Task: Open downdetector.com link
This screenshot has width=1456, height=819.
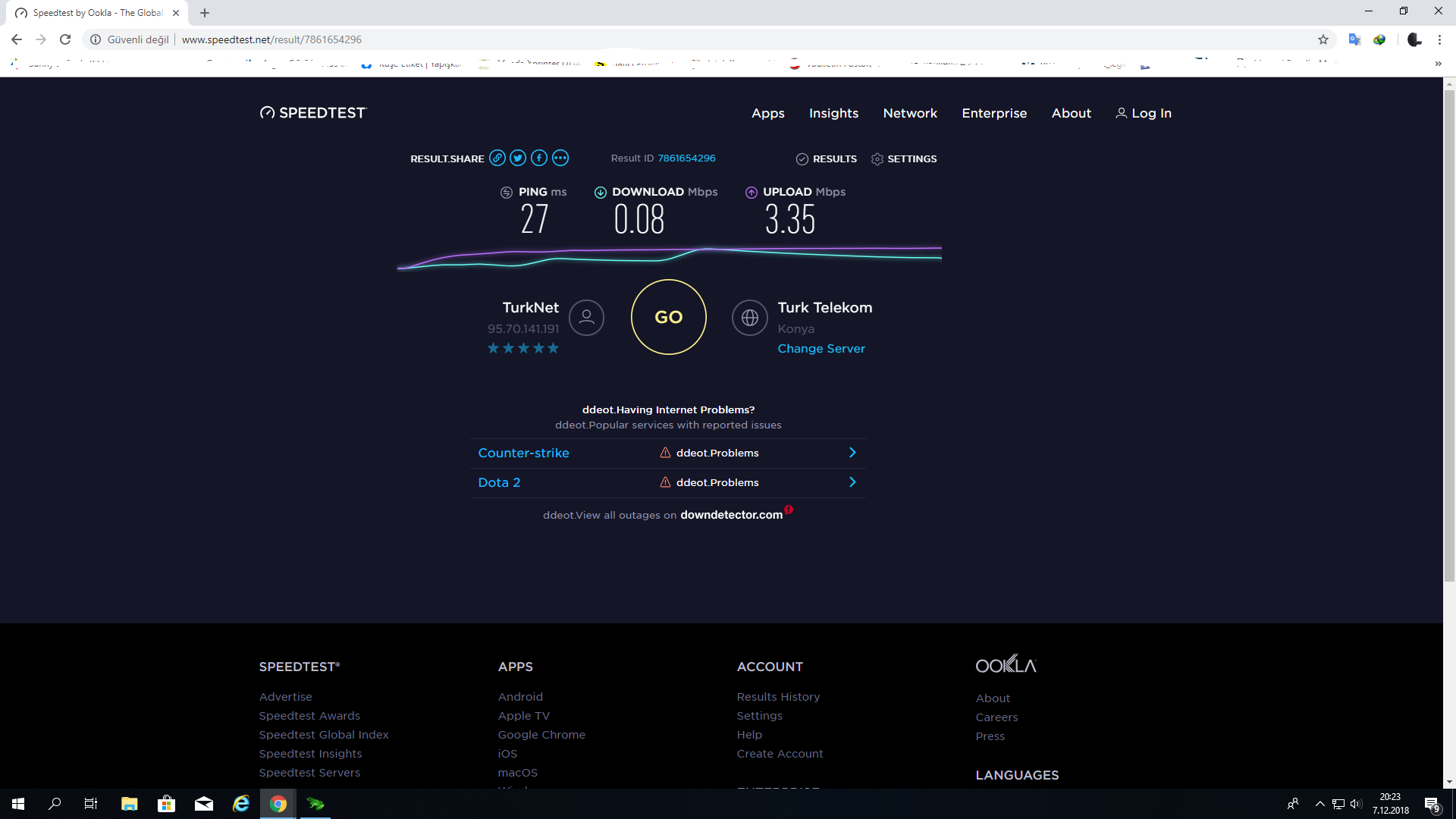Action: click(x=731, y=515)
